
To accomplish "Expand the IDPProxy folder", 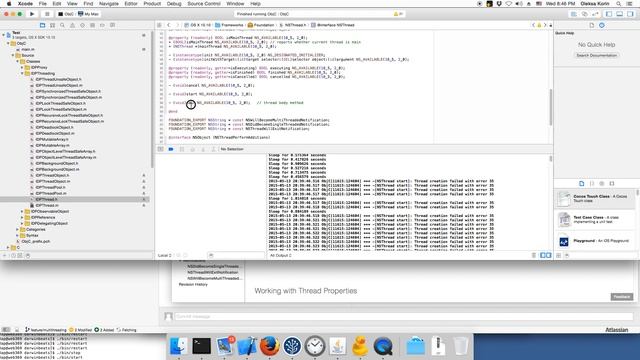I will (x=22, y=67).
